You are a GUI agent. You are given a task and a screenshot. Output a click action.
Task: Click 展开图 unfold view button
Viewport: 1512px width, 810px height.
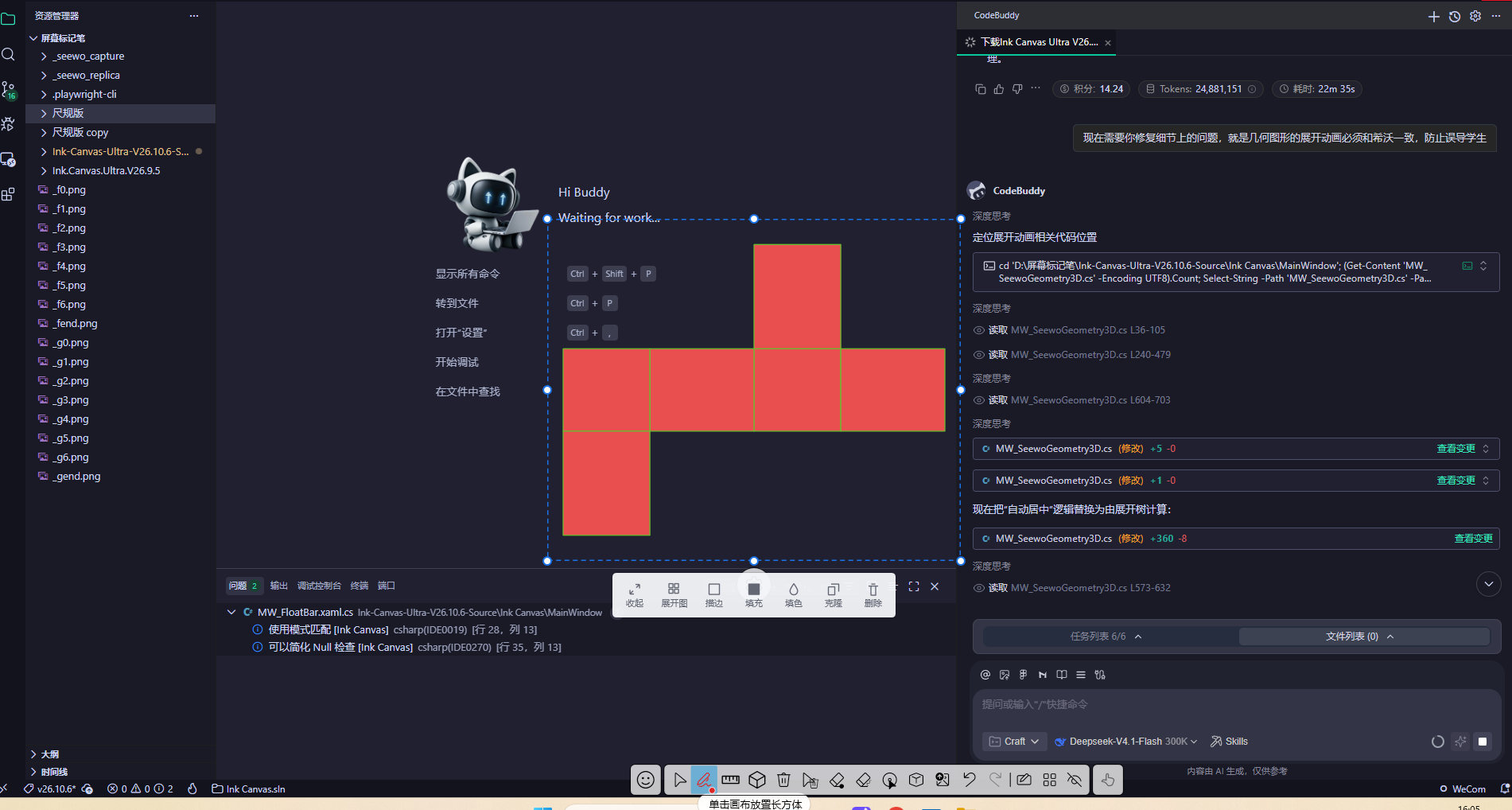pyautogui.click(x=674, y=595)
